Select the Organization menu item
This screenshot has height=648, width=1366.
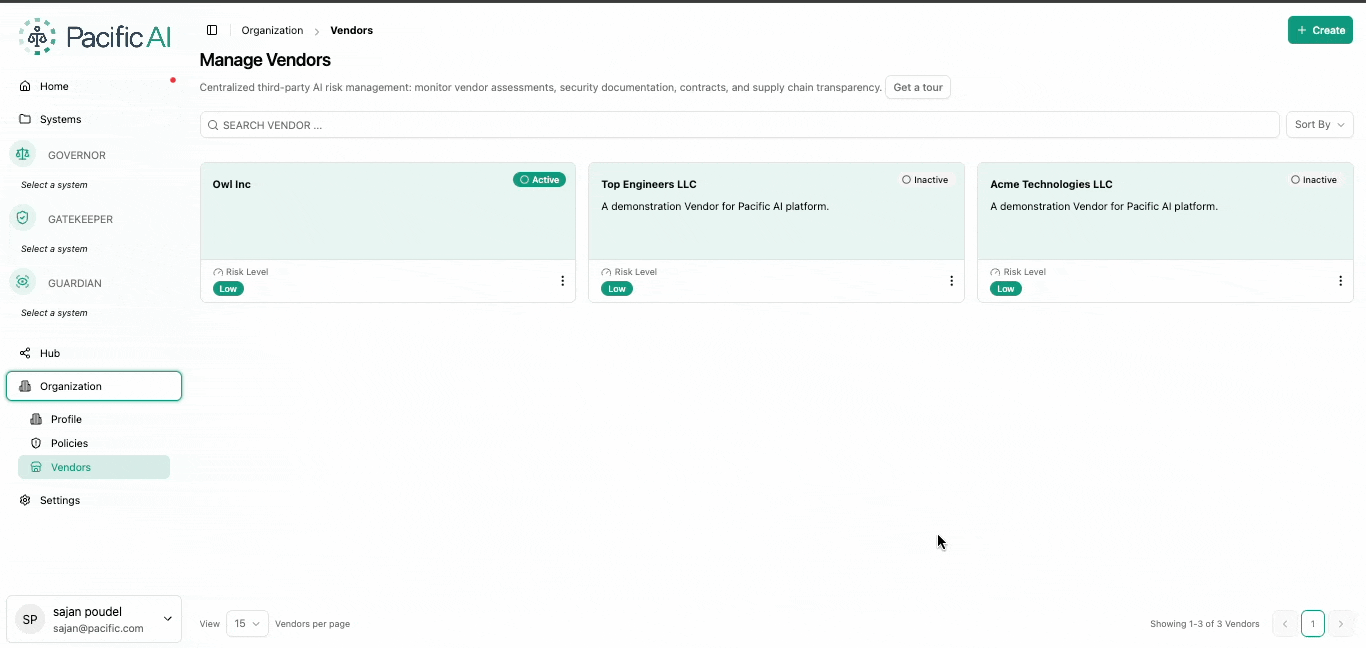point(94,386)
